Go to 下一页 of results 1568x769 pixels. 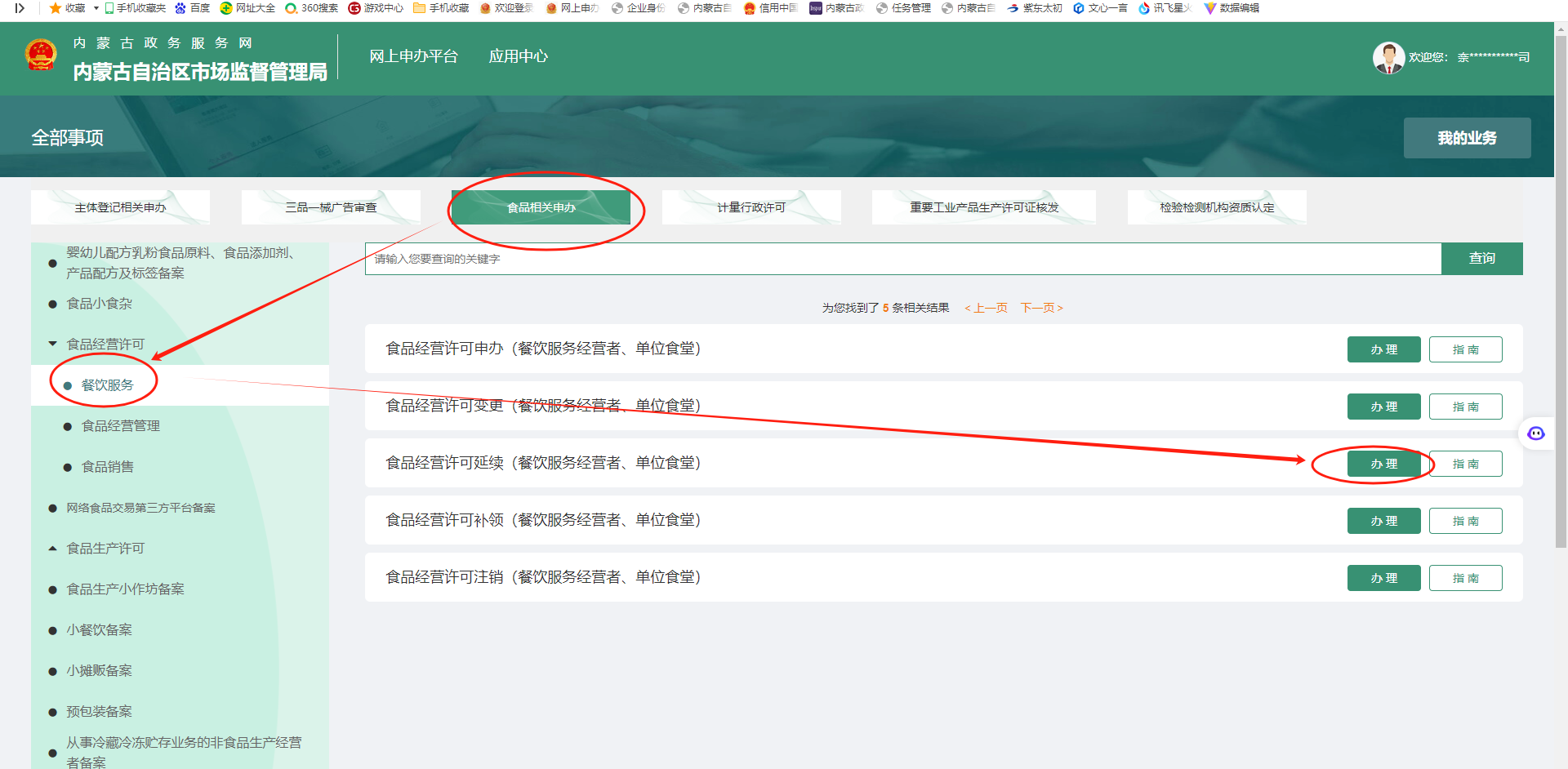(1041, 308)
